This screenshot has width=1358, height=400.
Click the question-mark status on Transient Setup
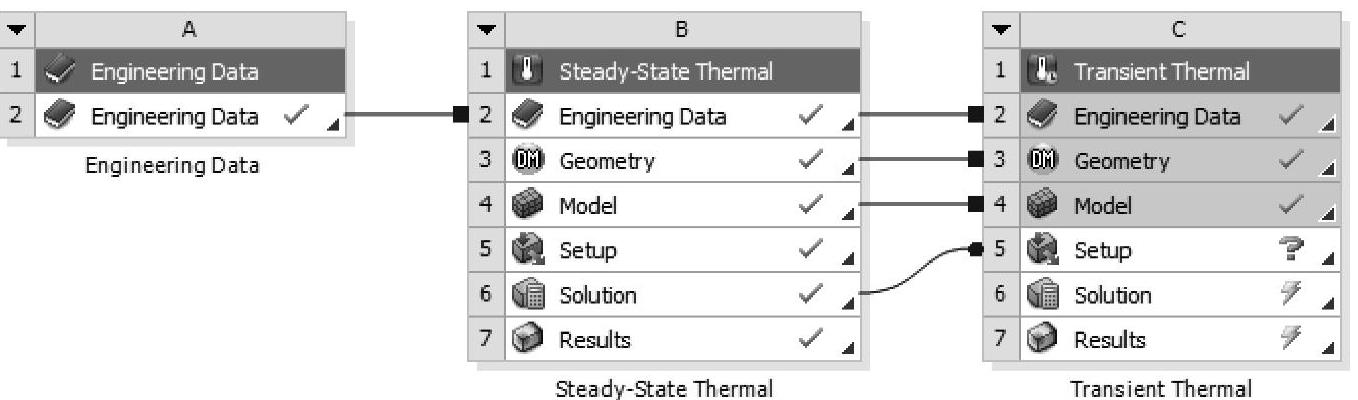click(x=1291, y=250)
